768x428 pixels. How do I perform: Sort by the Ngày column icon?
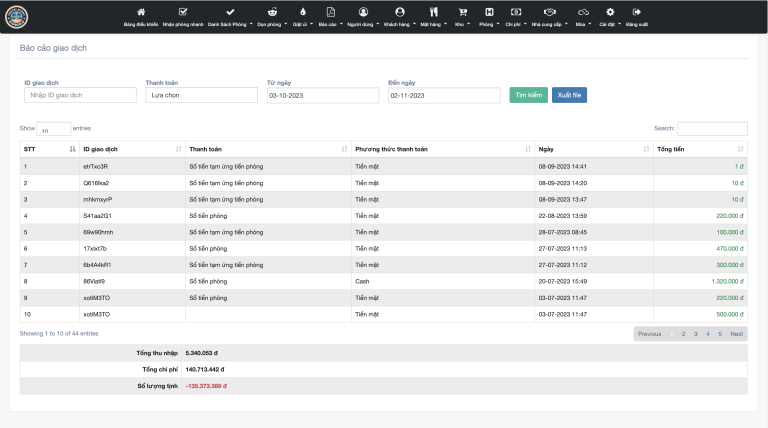tap(646, 149)
